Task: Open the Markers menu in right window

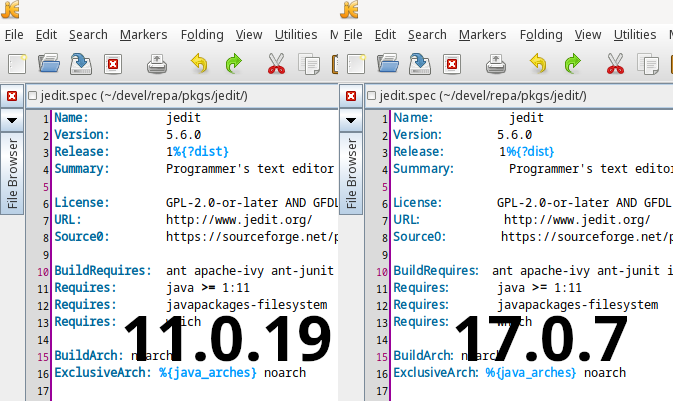Action: [482, 34]
